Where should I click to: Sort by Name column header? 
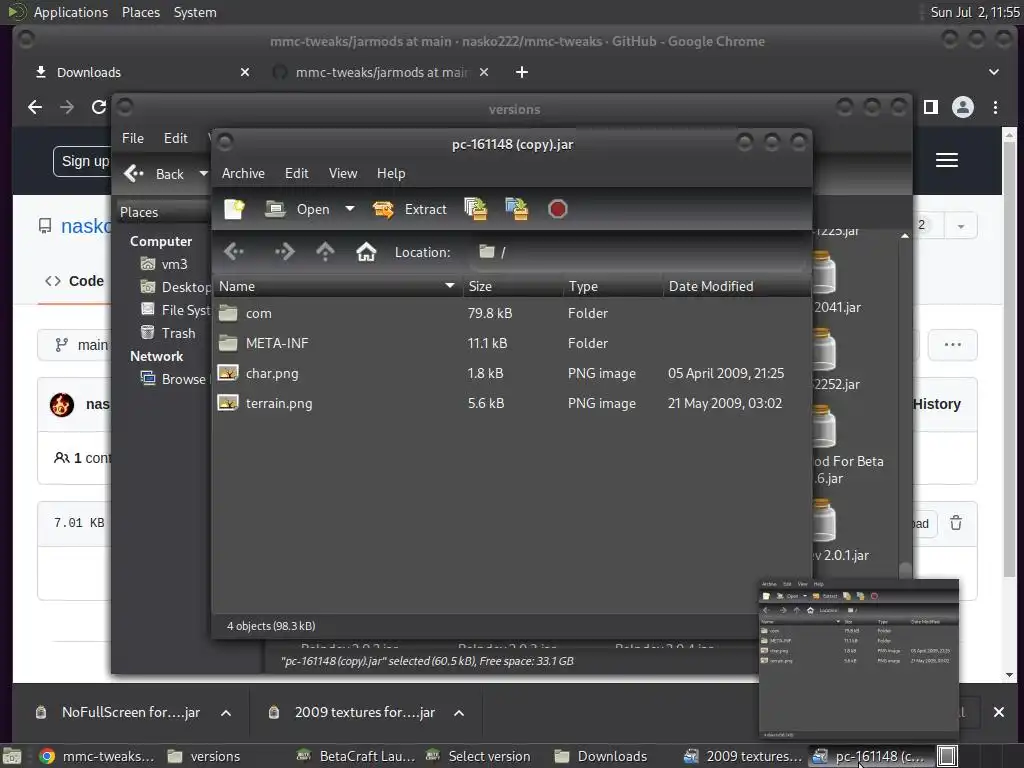pyautogui.click(x=338, y=286)
